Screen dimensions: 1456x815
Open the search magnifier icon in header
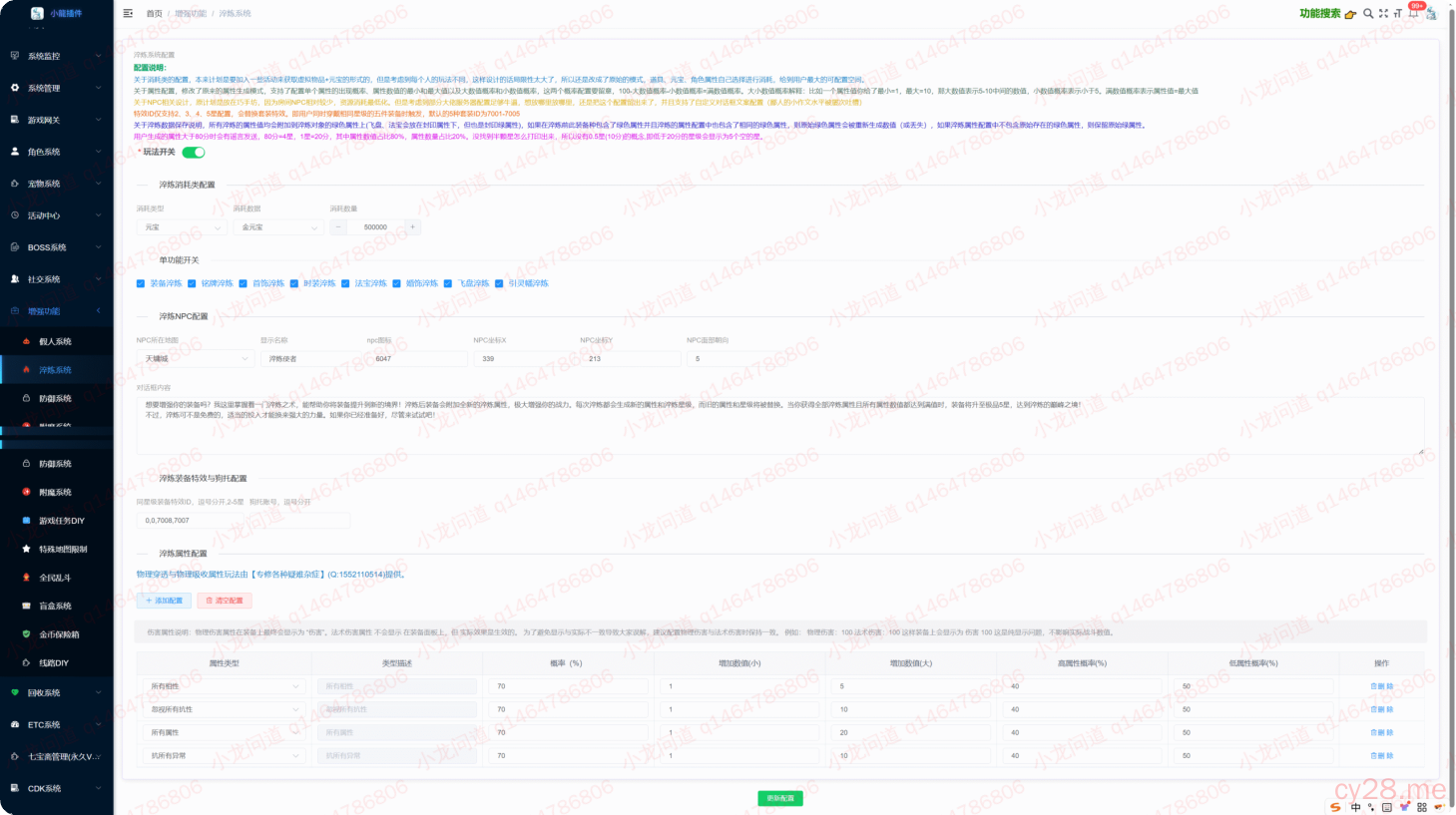[1368, 14]
